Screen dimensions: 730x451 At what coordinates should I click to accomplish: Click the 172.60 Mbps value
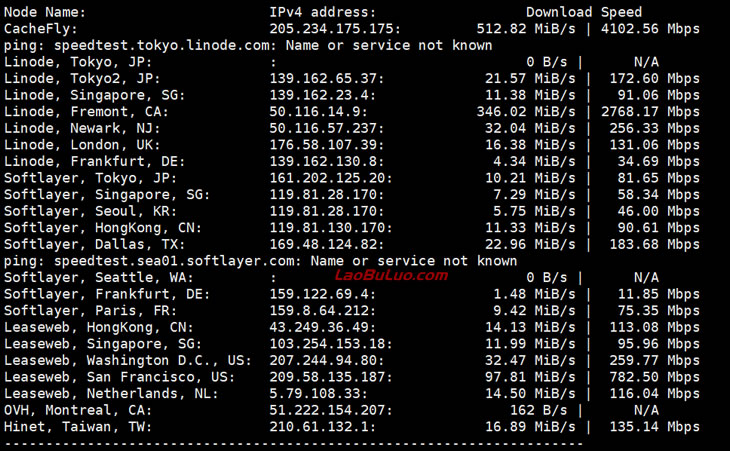pos(655,79)
